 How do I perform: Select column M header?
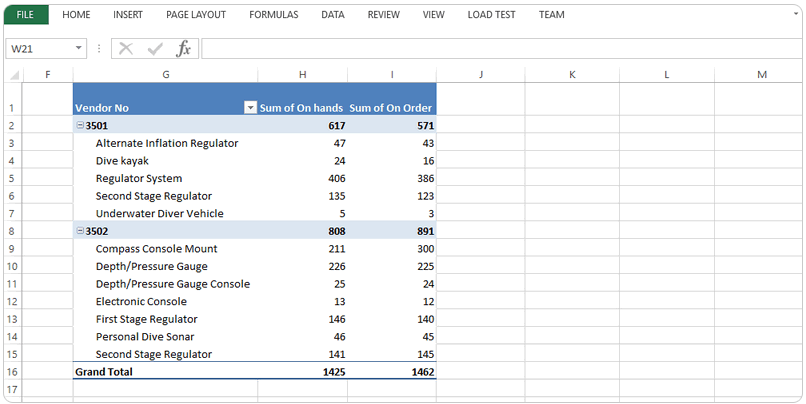tap(758, 75)
